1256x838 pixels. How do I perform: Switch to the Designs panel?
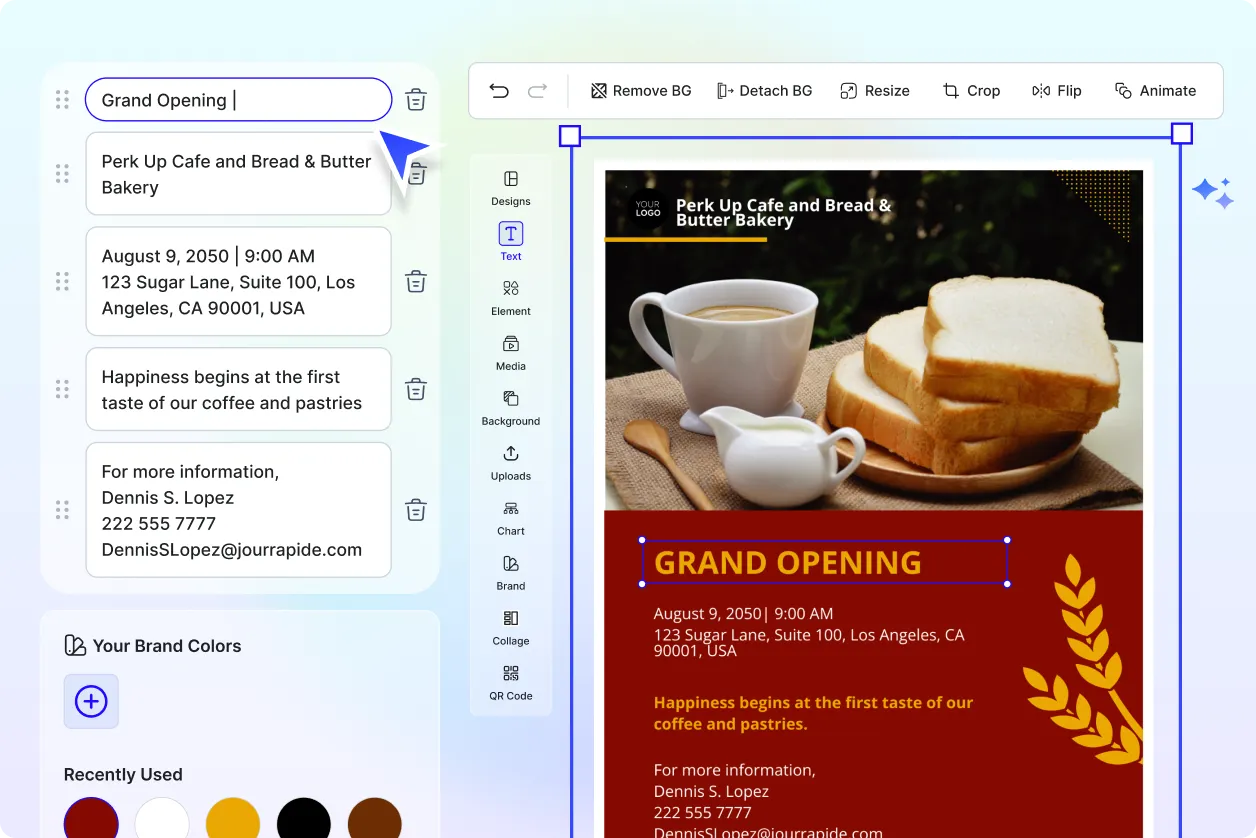click(510, 186)
